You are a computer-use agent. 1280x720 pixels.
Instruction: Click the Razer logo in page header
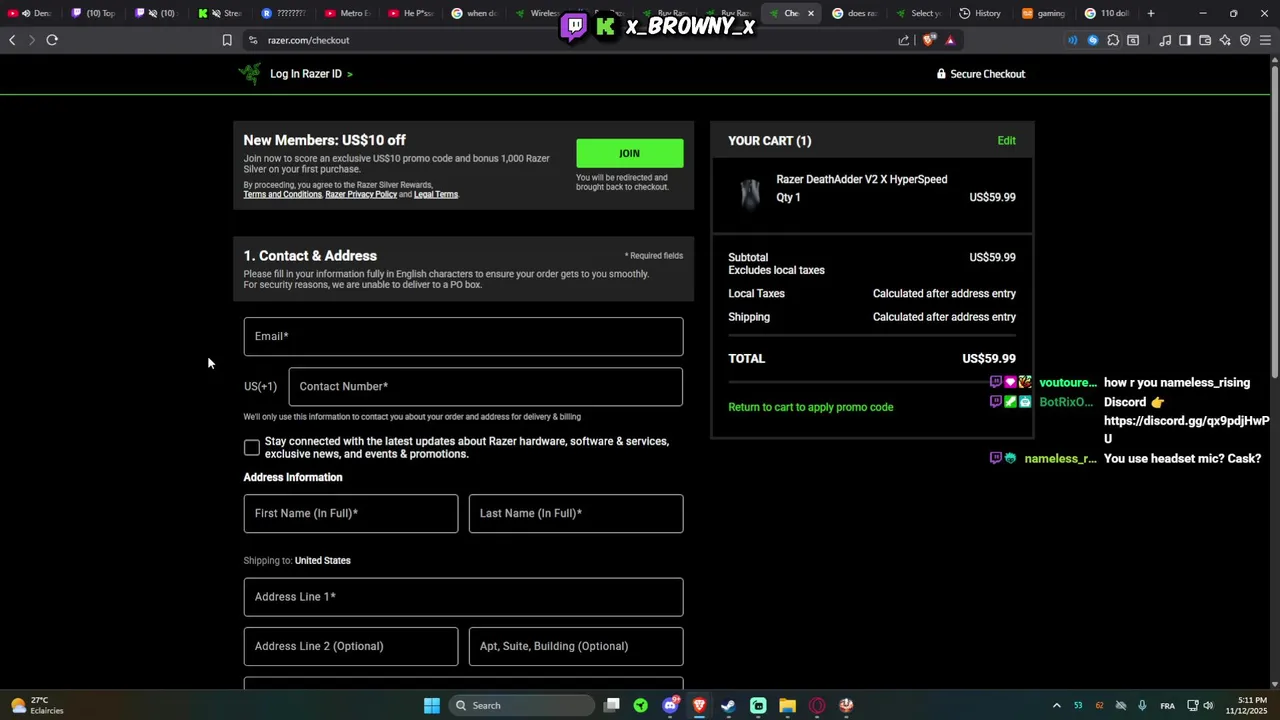click(x=249, y=74)
